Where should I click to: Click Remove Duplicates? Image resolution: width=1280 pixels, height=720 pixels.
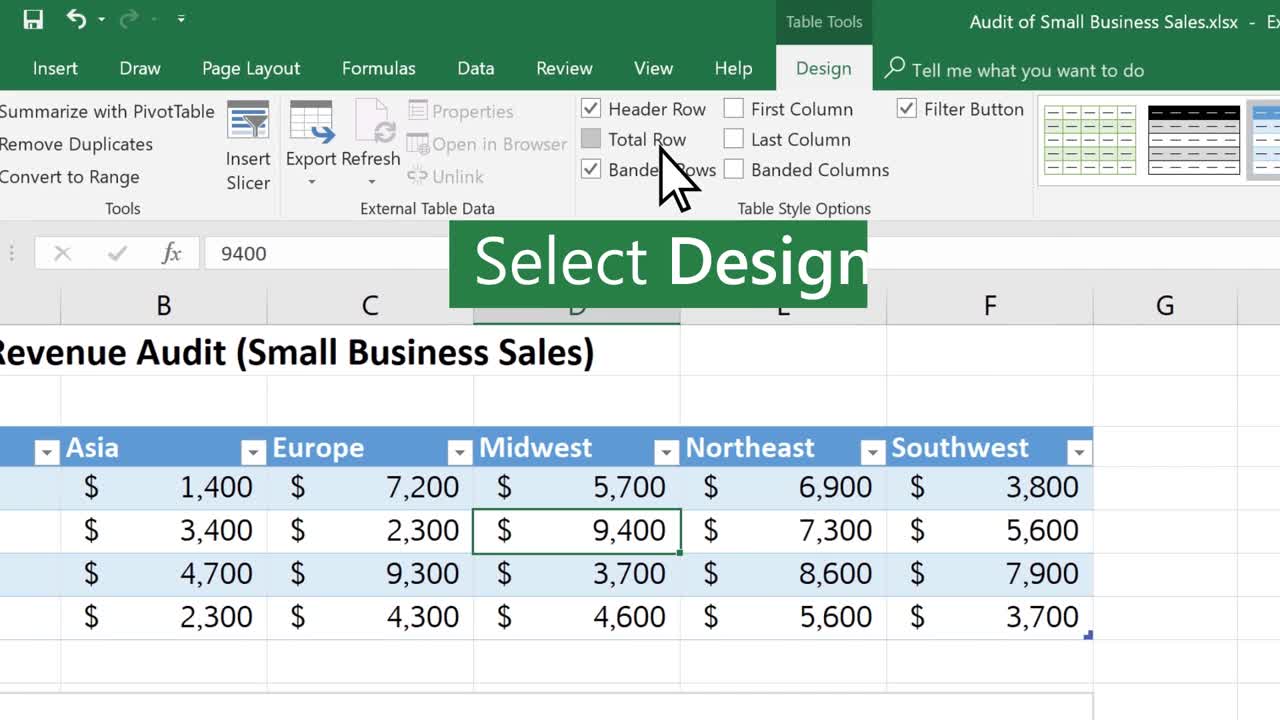76,144
